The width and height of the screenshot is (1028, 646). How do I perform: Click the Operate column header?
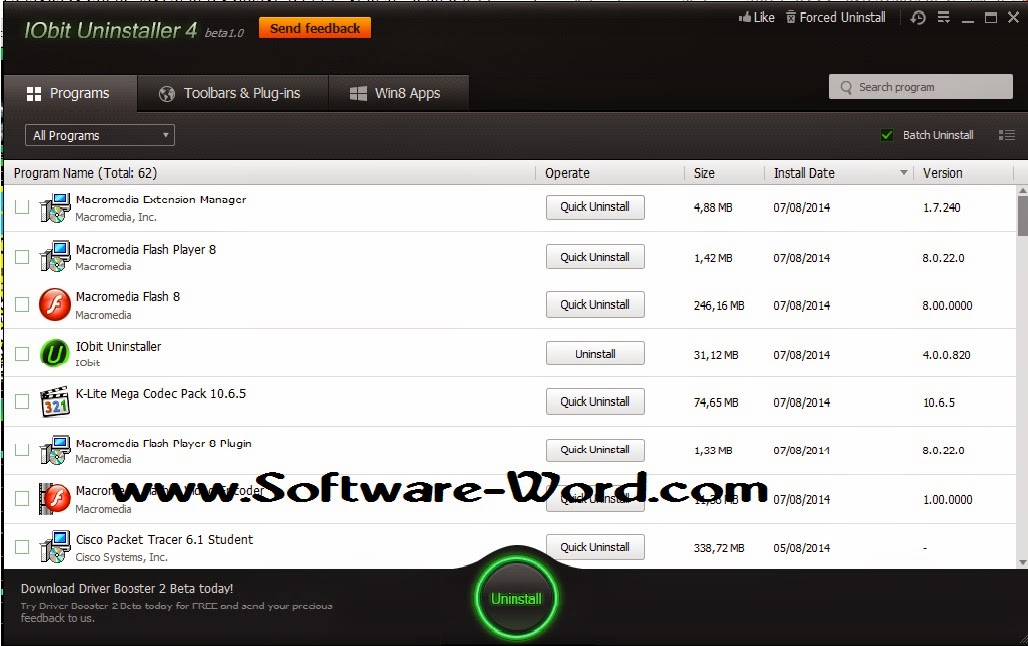(x=567, y=173)
